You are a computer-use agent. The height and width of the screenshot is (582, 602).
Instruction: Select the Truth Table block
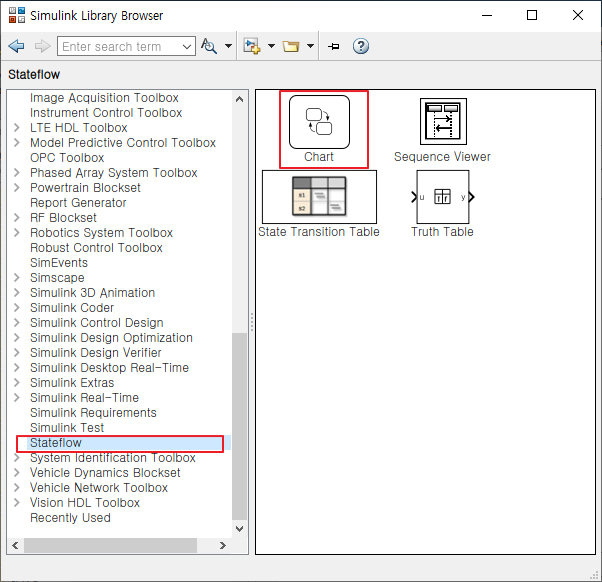point(443,204)
